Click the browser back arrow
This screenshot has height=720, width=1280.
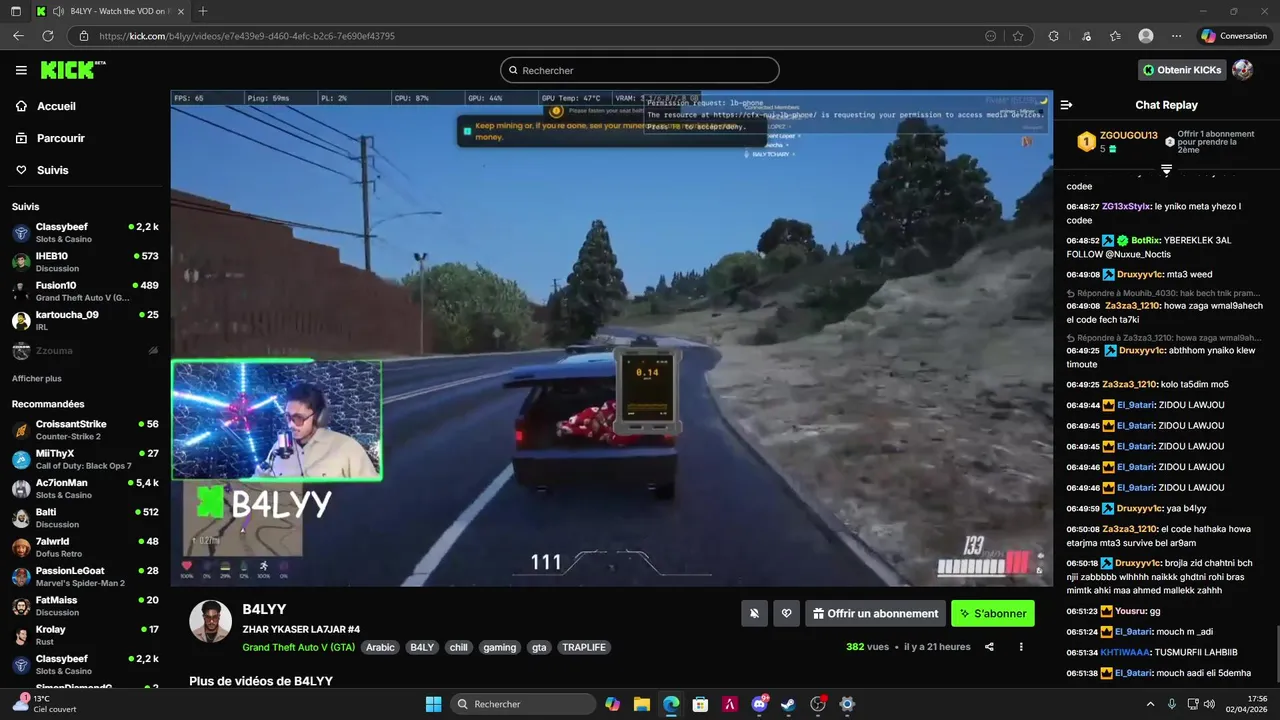[18, 36]
